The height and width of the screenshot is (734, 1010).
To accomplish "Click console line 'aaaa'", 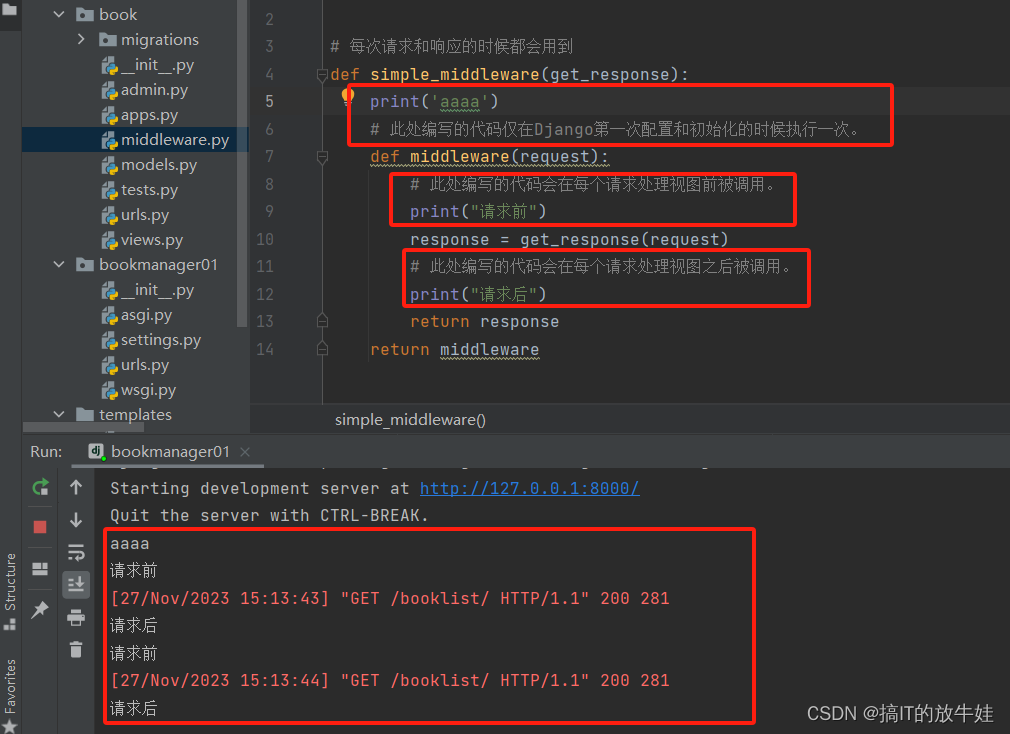I will coord(129,544).
